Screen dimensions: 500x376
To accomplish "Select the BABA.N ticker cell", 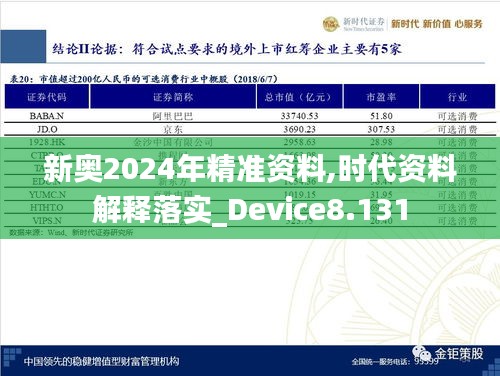I will [47, 116].
